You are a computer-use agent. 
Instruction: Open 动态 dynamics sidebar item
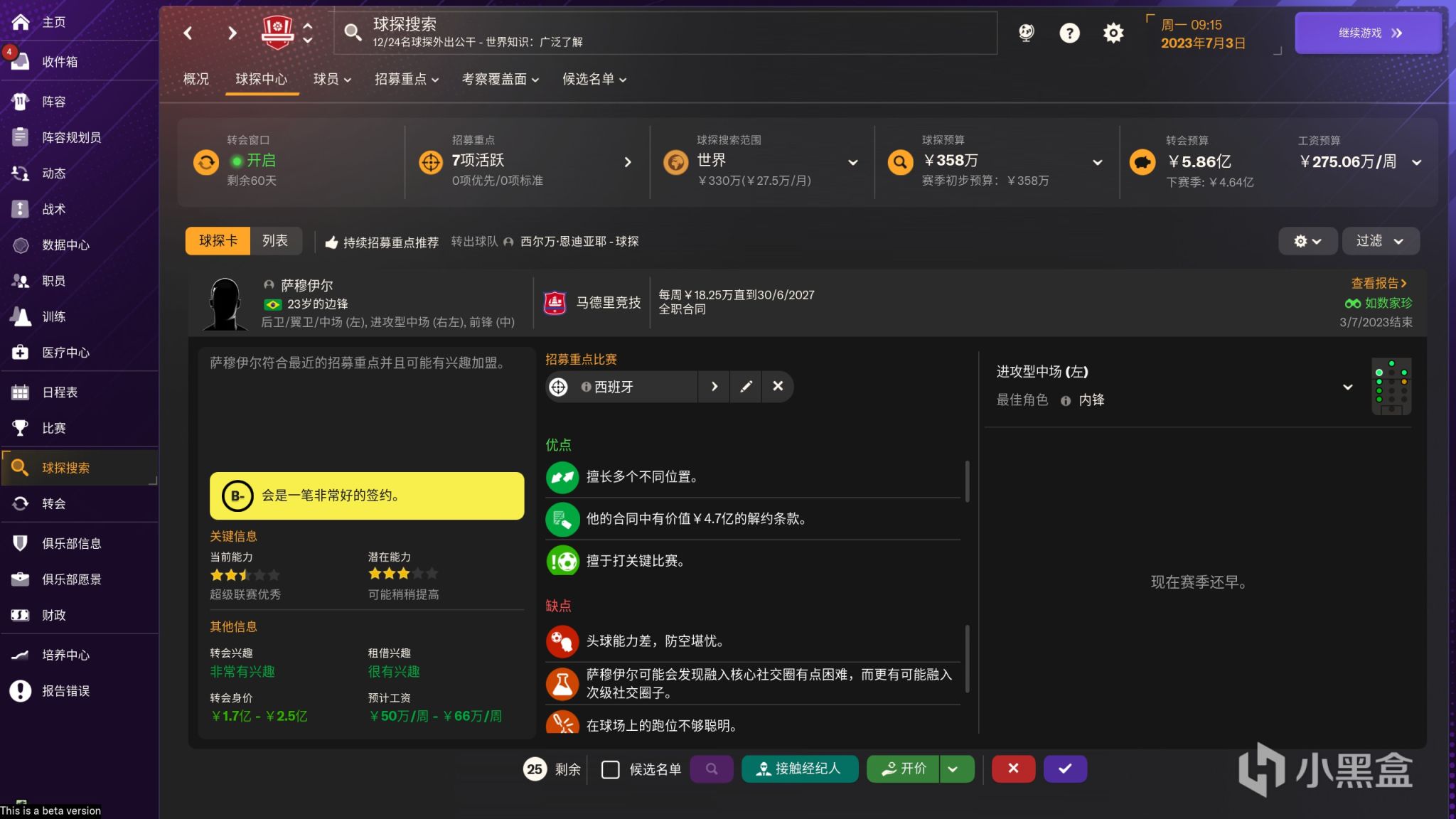pos(79,173)
